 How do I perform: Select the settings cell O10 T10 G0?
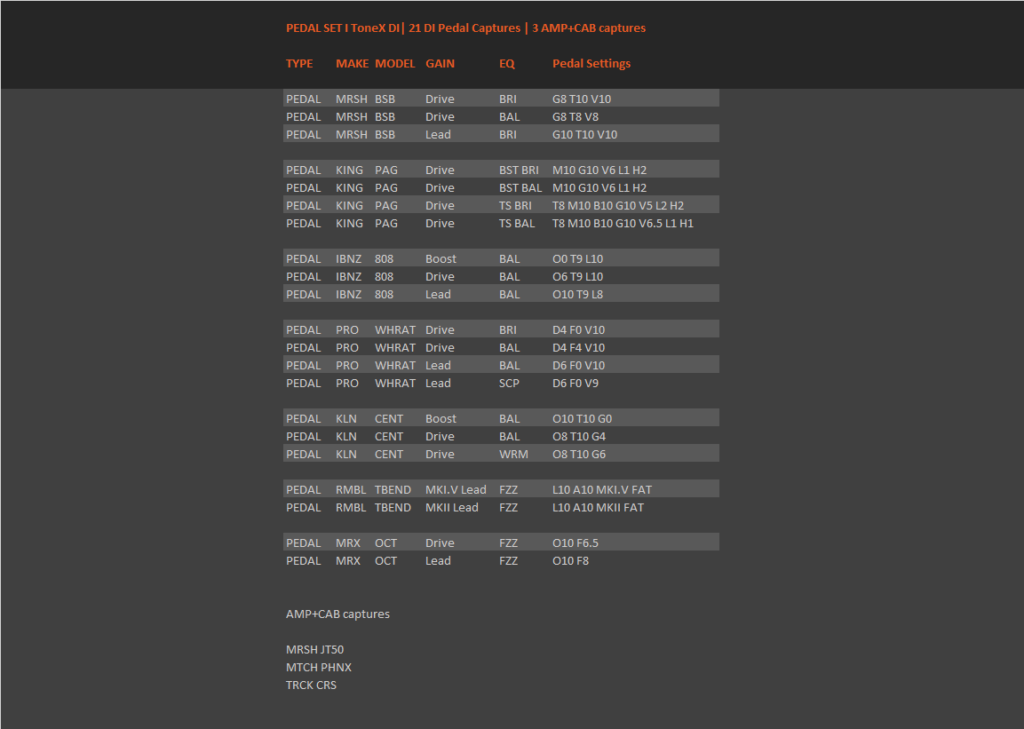point(583,419)
